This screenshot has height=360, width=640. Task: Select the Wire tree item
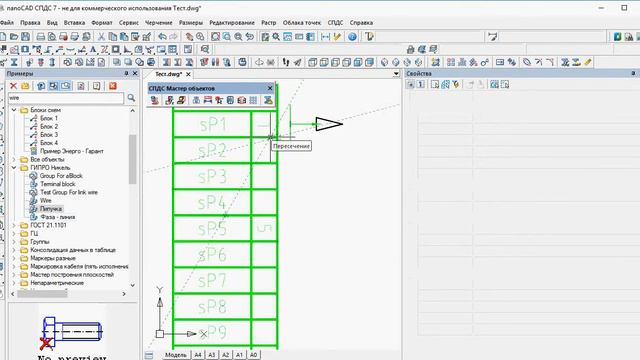[46, 200]
